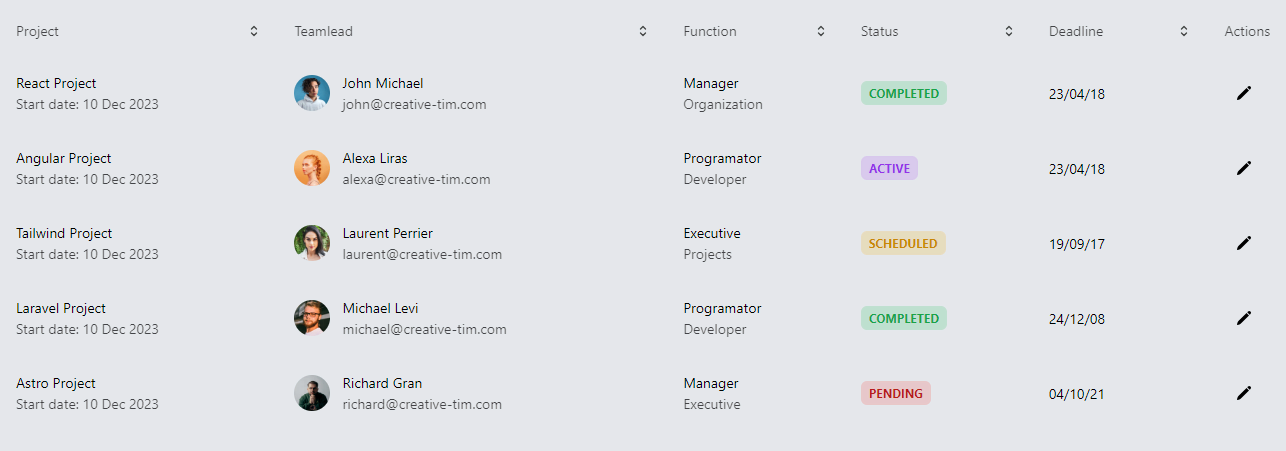Click john@creative-tim.com email
The height and width of the screenshot is (451, 1286).
point(414,104)
